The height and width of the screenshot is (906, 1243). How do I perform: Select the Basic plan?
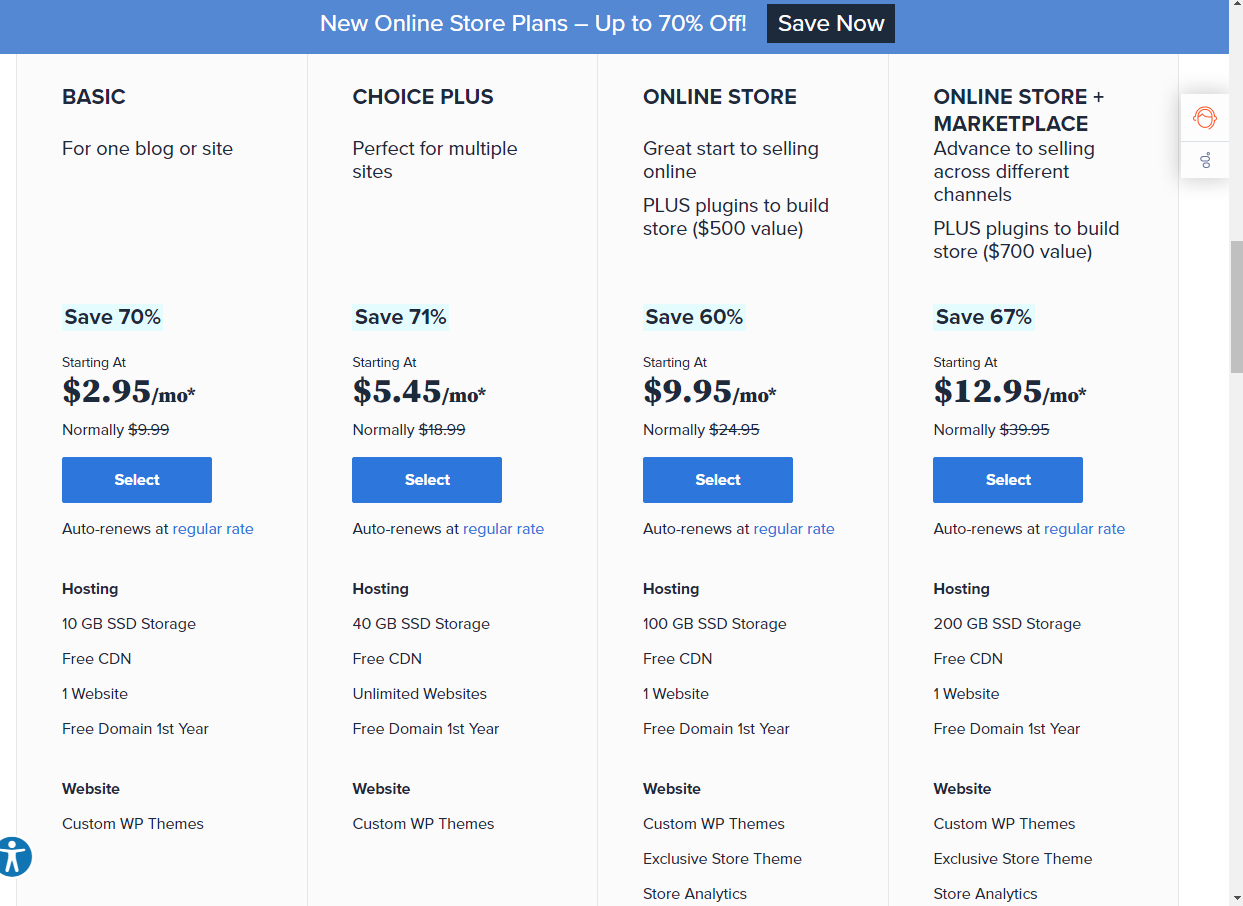tap(137, 480)
